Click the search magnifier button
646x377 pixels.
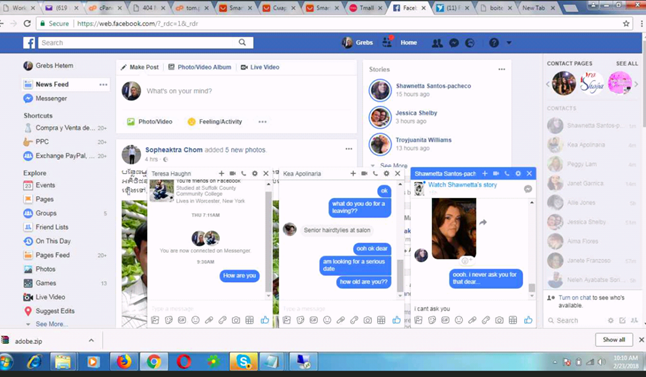click(x=242, y=42)
